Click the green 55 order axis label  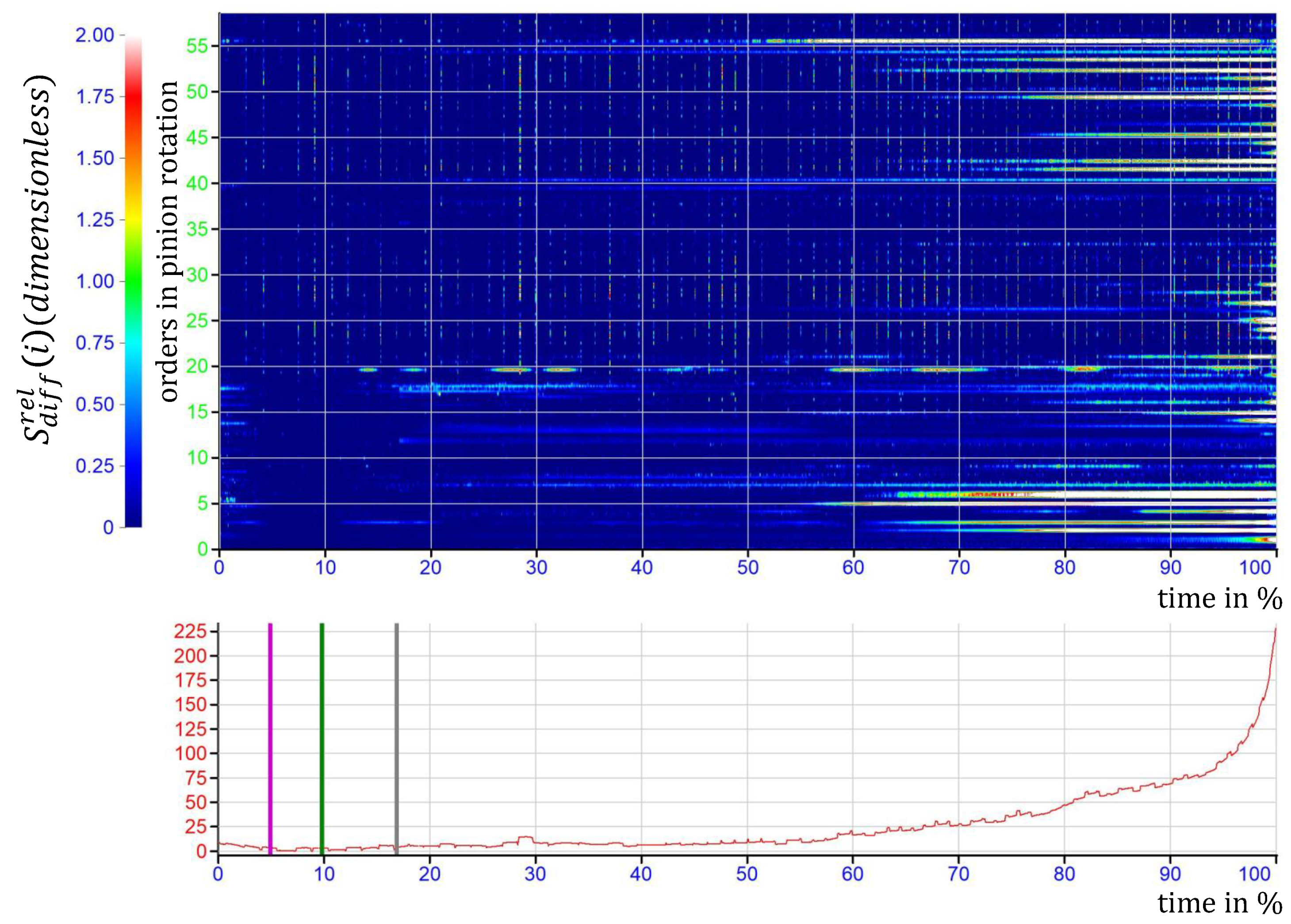198,46
